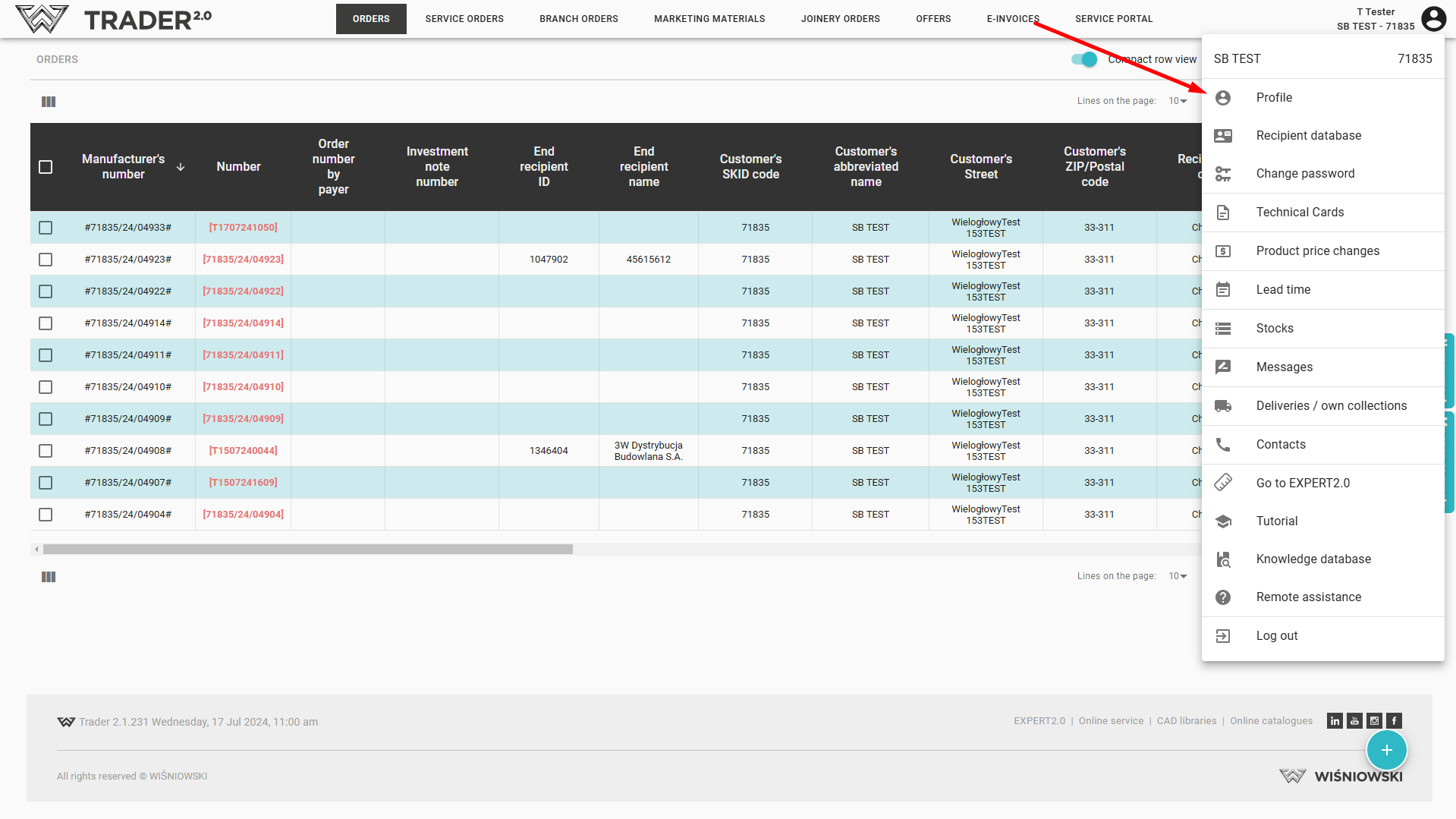The width and height of the screenshot is (1456, 819).
Task: Select Change password from the user menu
Action: [x=1305, y=174]
